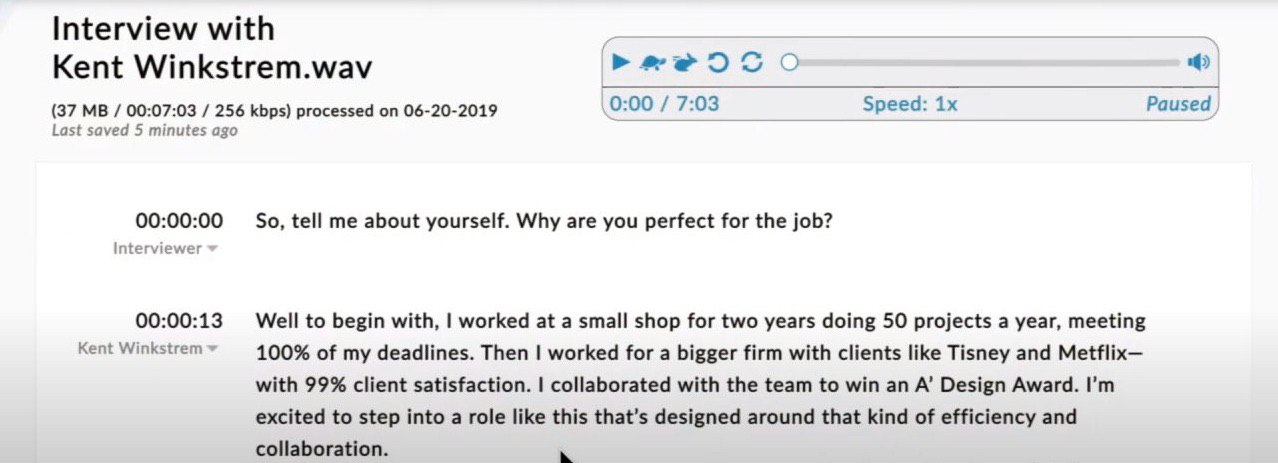Slow down playback with turtle icon
The width and height of the screenshot is (1278, 463).
point(653,63)
